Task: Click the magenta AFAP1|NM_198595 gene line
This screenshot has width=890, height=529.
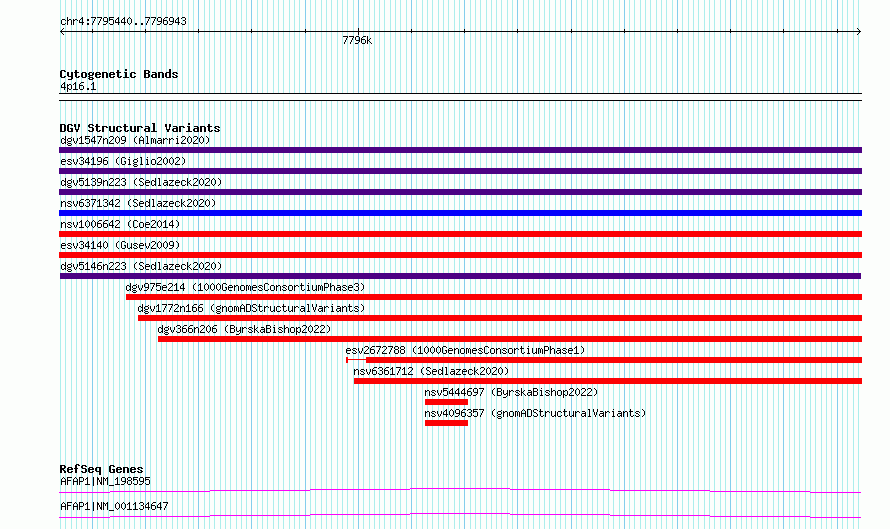Action: click(460, 490)
